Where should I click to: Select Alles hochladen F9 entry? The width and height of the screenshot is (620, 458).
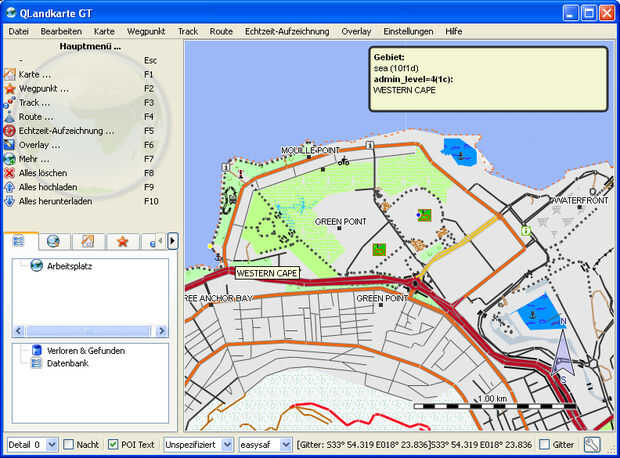pos(81,187)
